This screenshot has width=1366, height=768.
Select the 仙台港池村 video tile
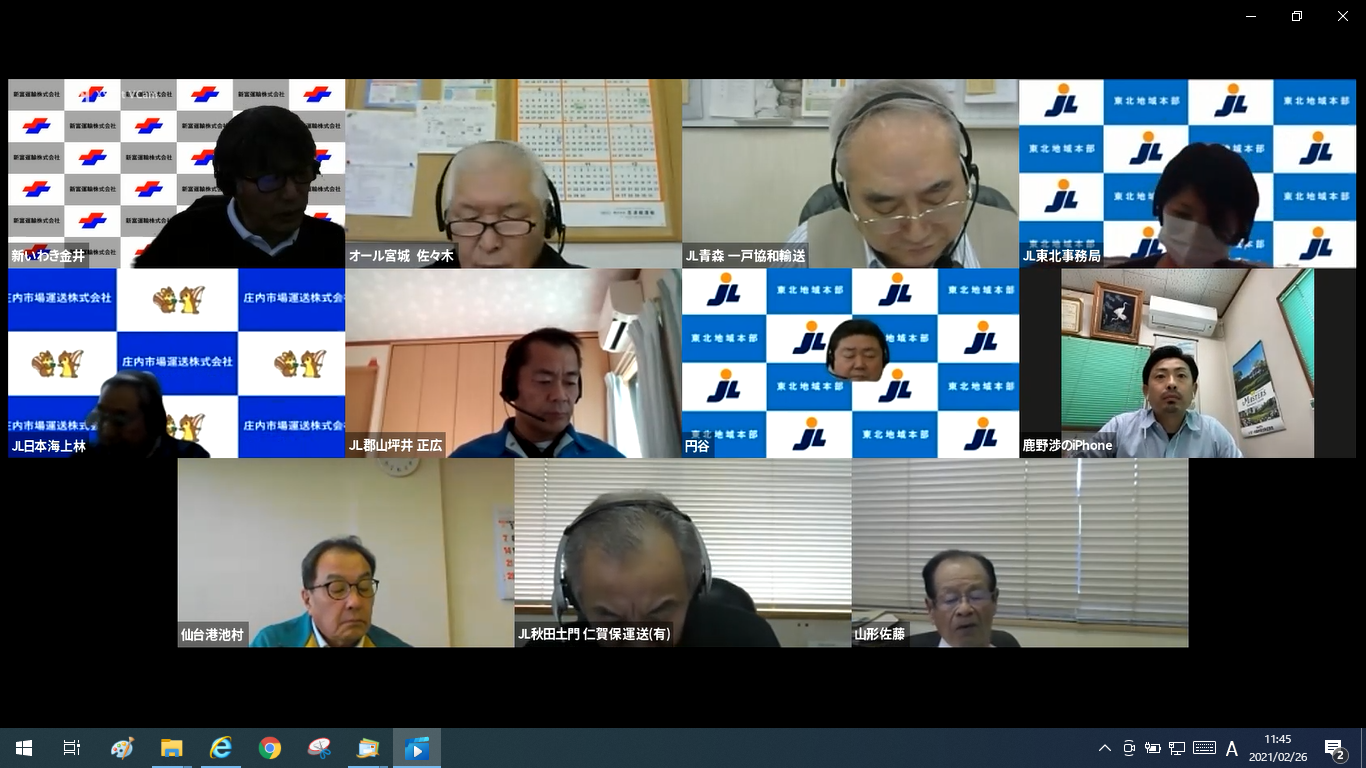[x=346, y=553]
